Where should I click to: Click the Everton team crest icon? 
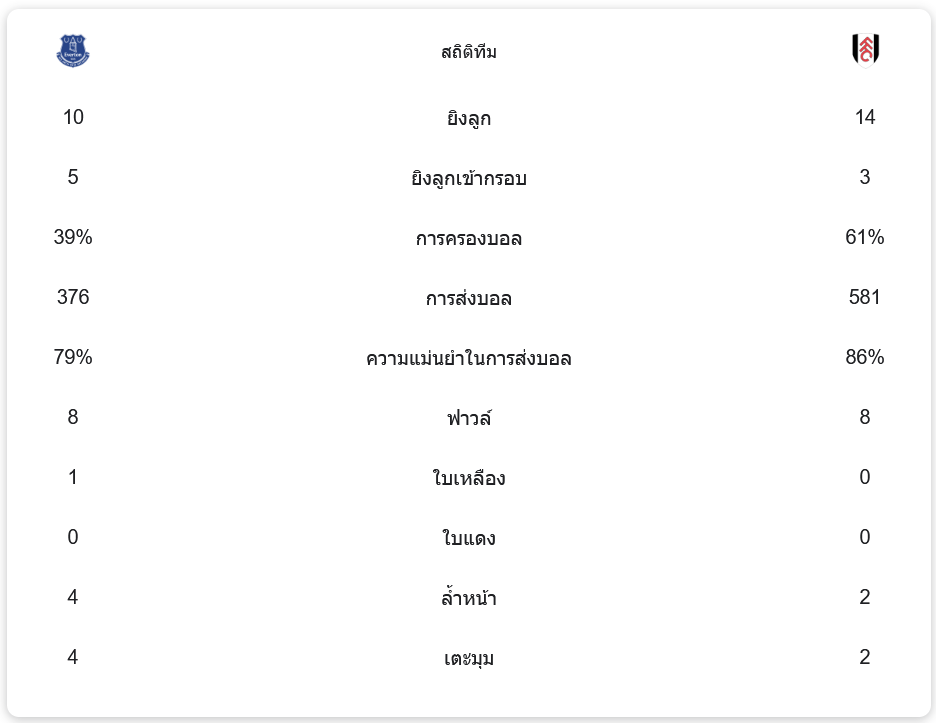tap(73, 50)
